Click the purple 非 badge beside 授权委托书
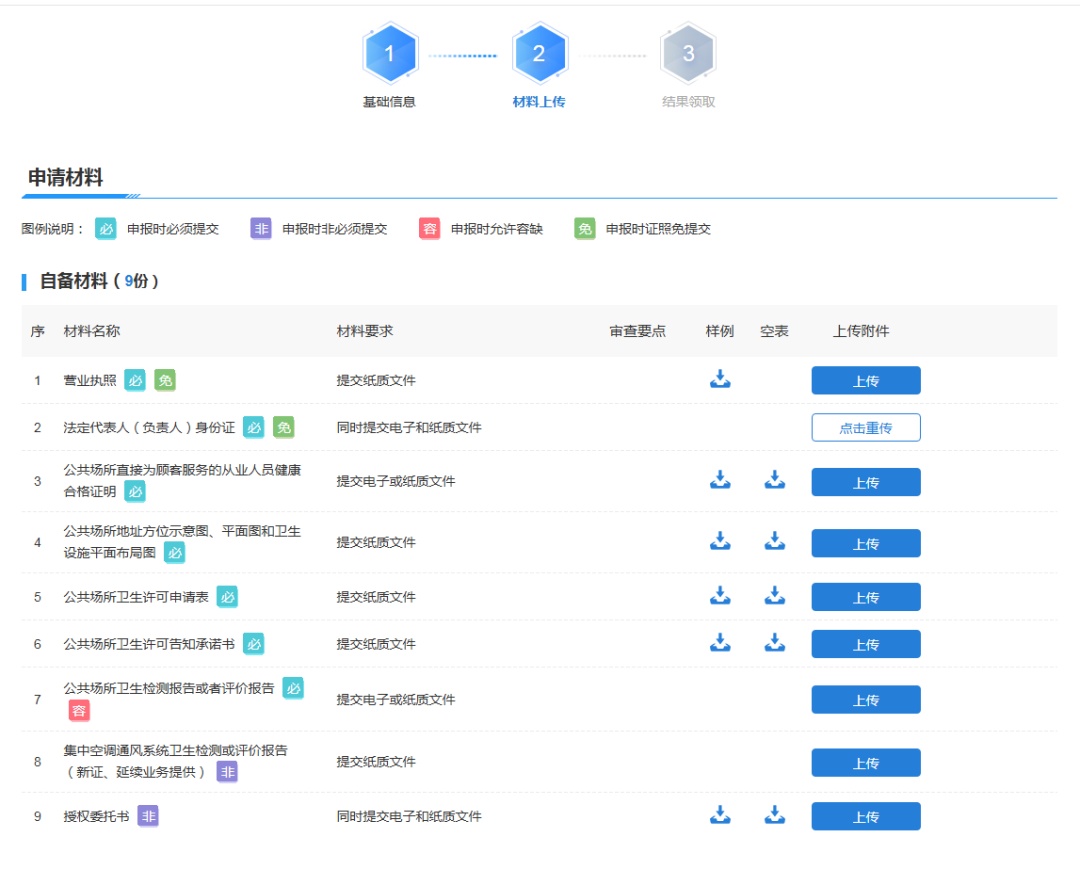The width and height of the screenshot is (1080, 869). (148, 816)
